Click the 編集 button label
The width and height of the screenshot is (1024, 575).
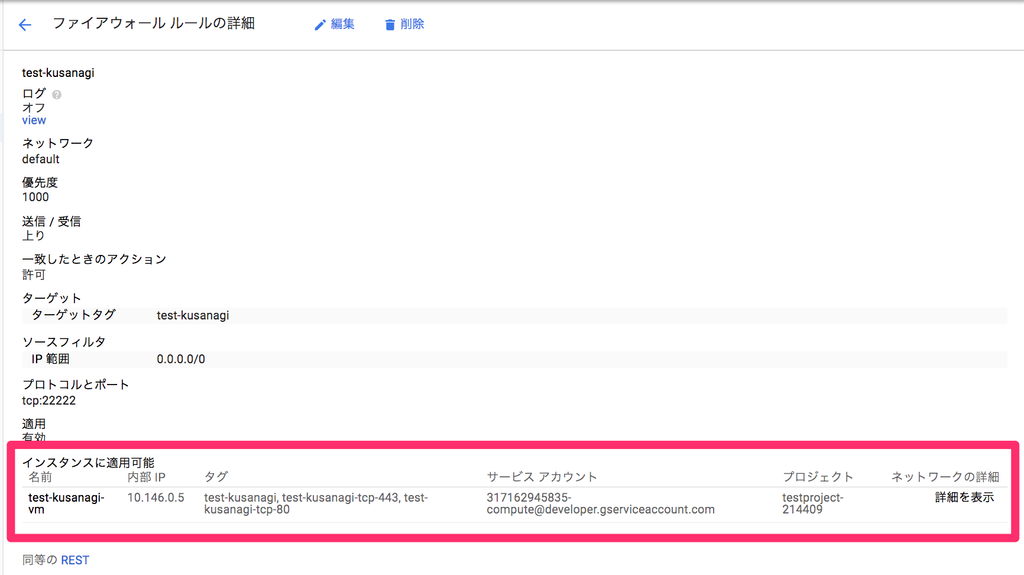pos(342,24)
